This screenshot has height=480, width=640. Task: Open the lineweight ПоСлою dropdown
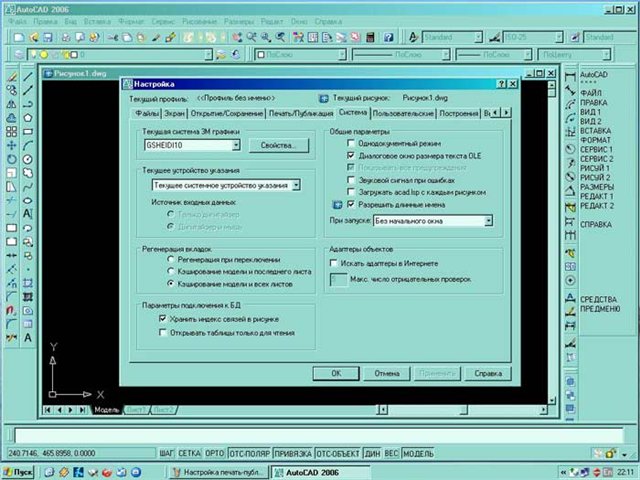[x=527, y=54]
